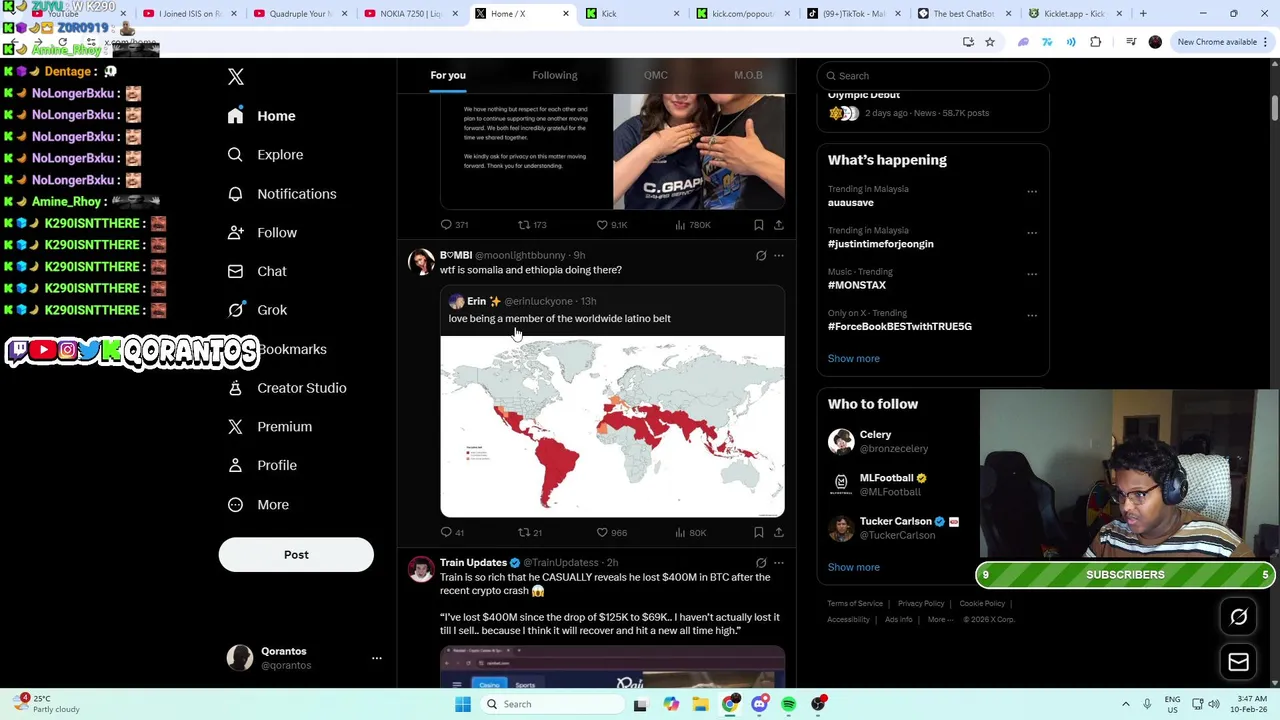This screenshot has width=1280, height=720.
Task: Switch to the NOKIA 7250 browser tab
Action: (410, 14)
